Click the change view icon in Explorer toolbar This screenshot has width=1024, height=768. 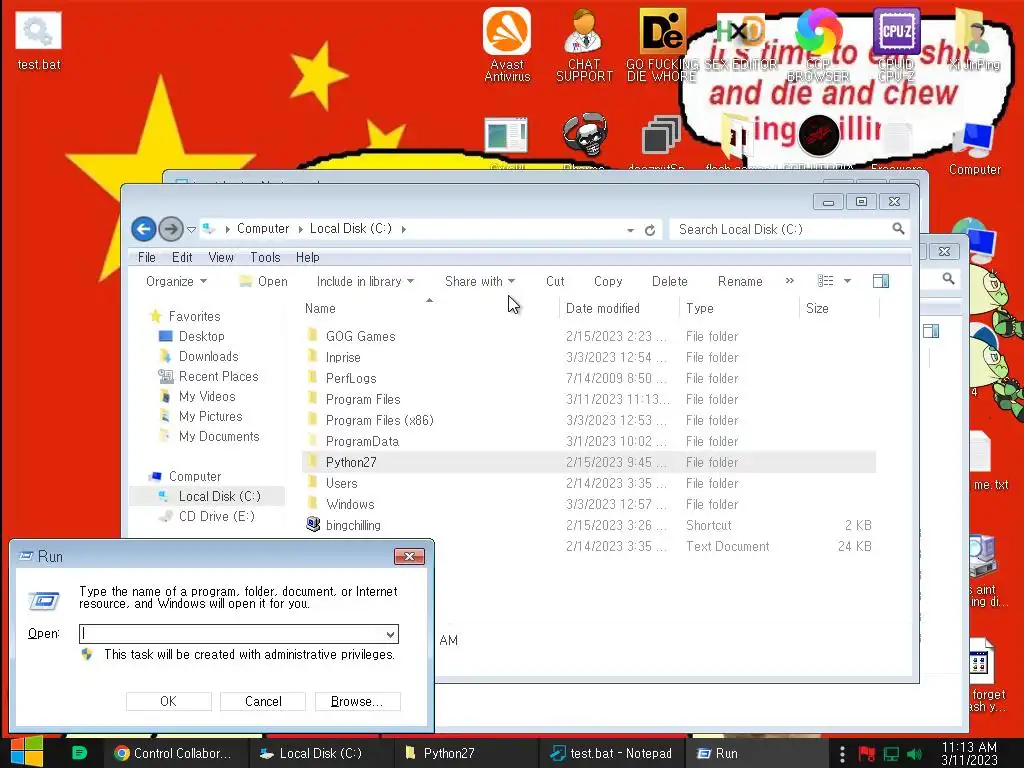coord(825,281)
